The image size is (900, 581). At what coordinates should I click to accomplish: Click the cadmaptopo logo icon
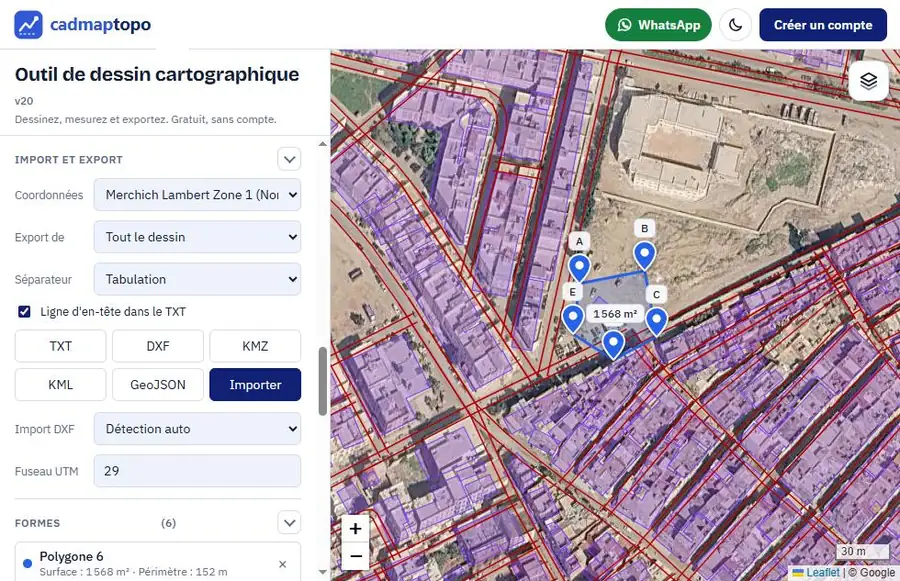click(x=28, y=25)
